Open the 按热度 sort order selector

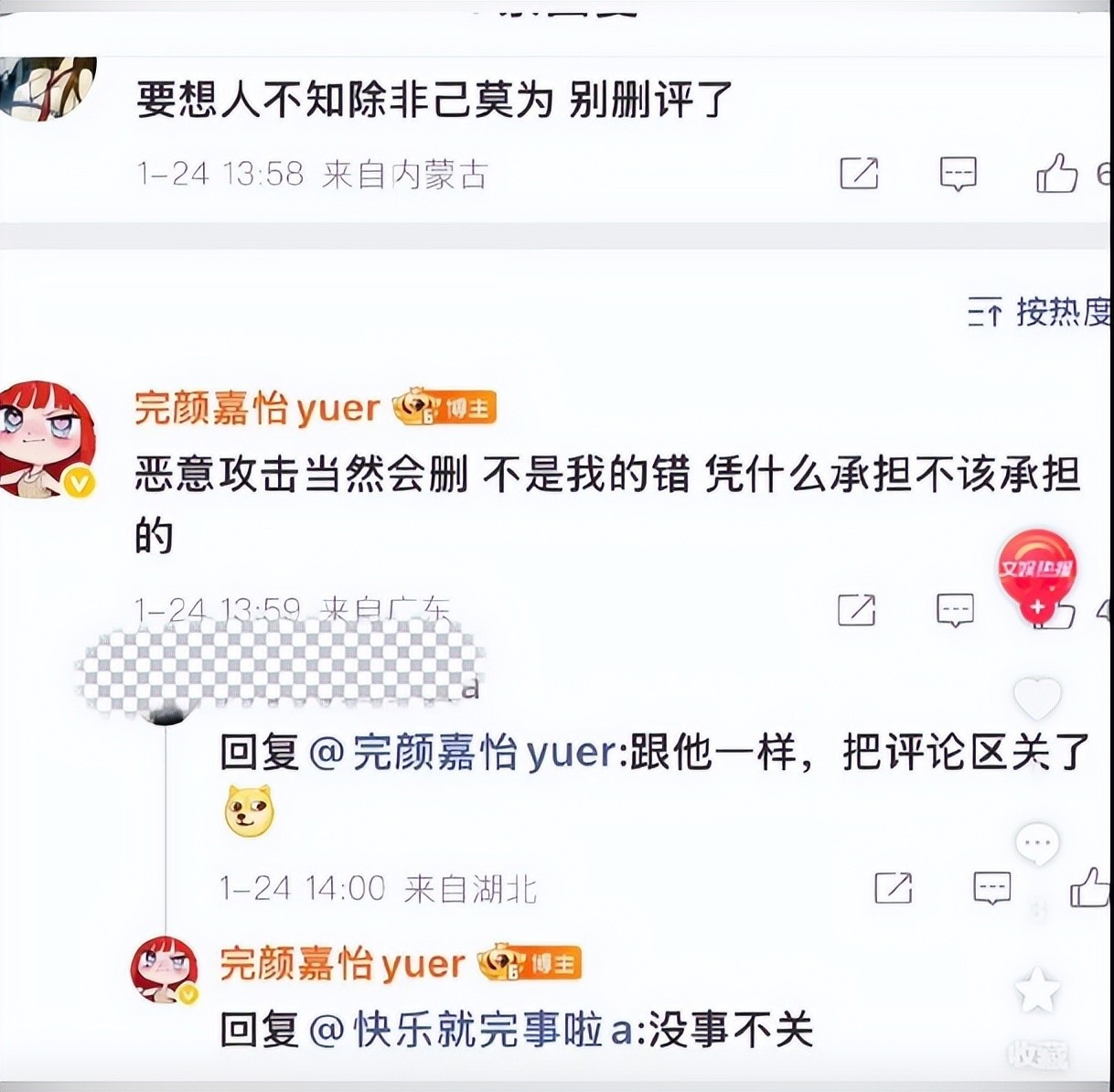point(1040,313)
